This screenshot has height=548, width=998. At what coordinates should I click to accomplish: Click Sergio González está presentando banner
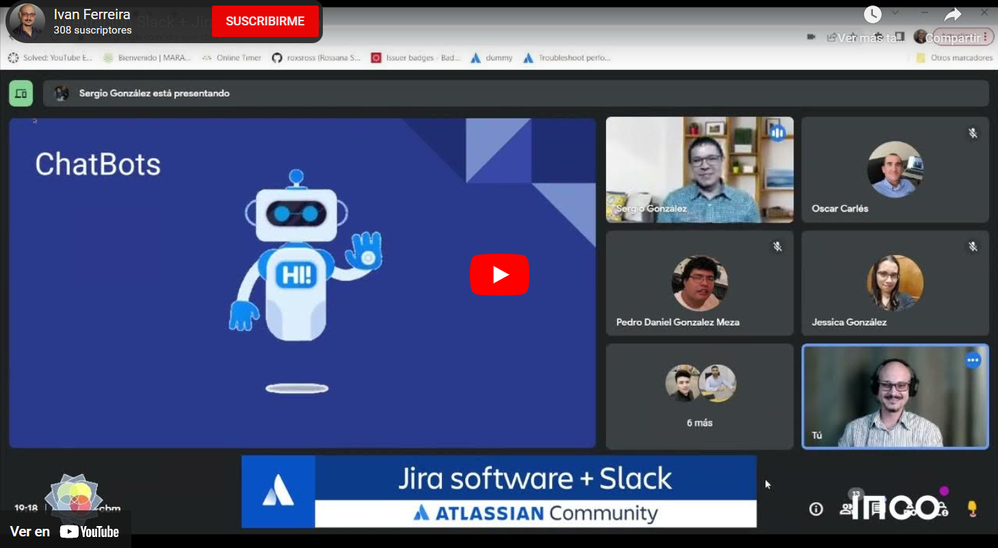[516, 94]
